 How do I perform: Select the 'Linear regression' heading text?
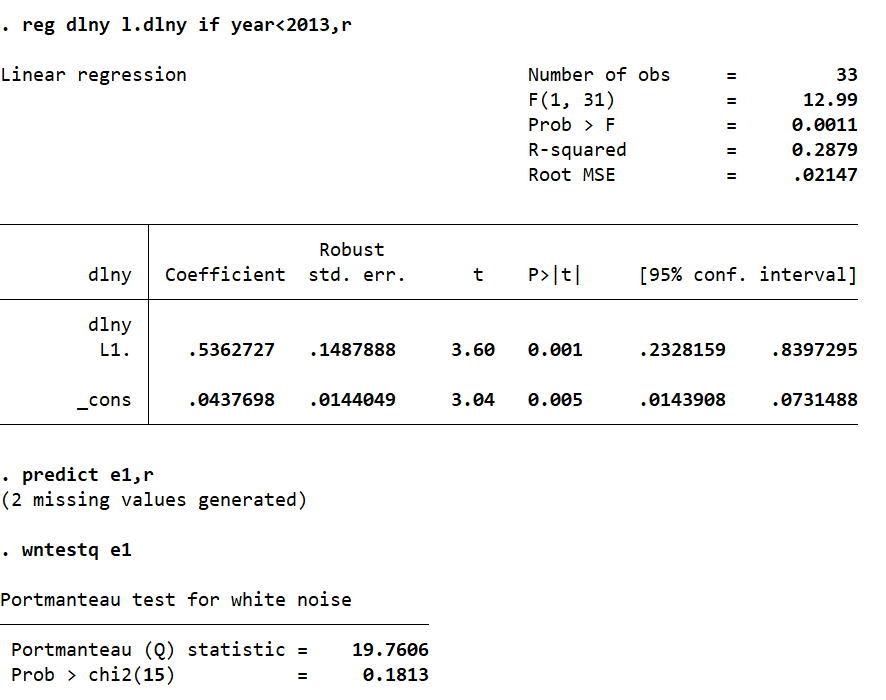coord(93,75)
